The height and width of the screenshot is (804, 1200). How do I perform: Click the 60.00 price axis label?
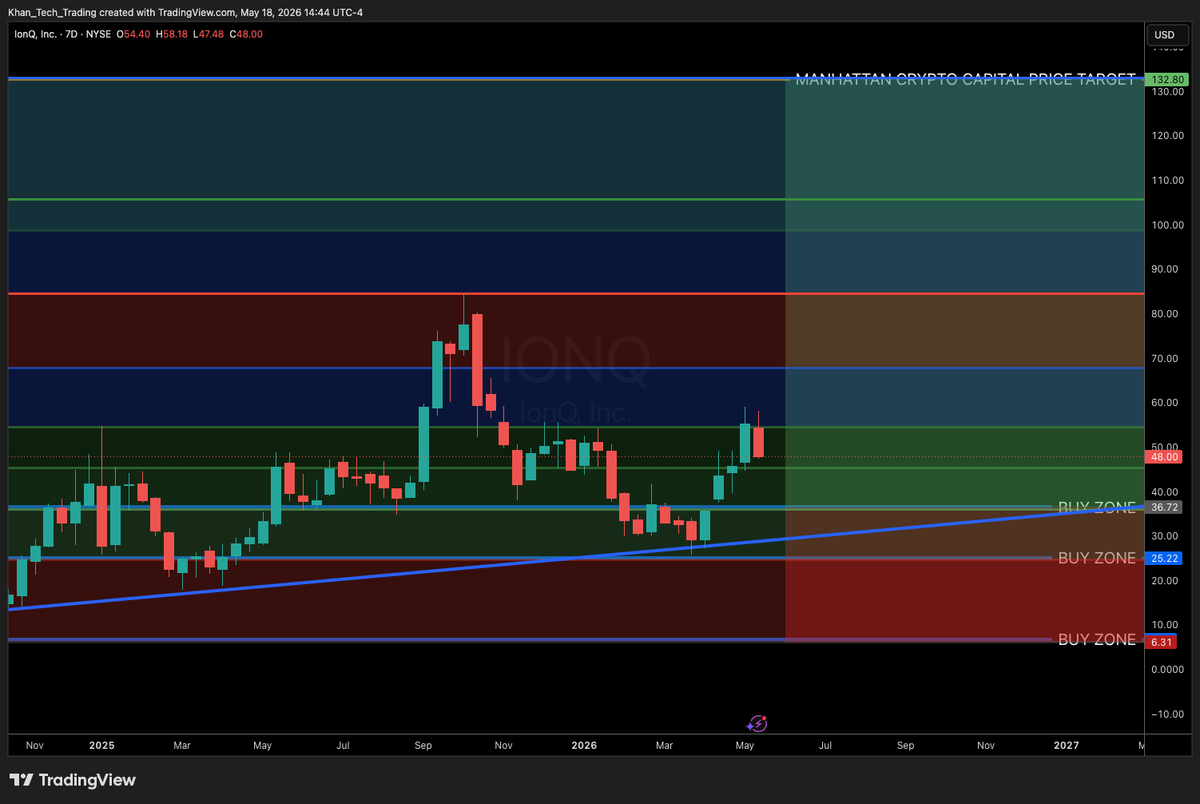tap(1165, 403)
